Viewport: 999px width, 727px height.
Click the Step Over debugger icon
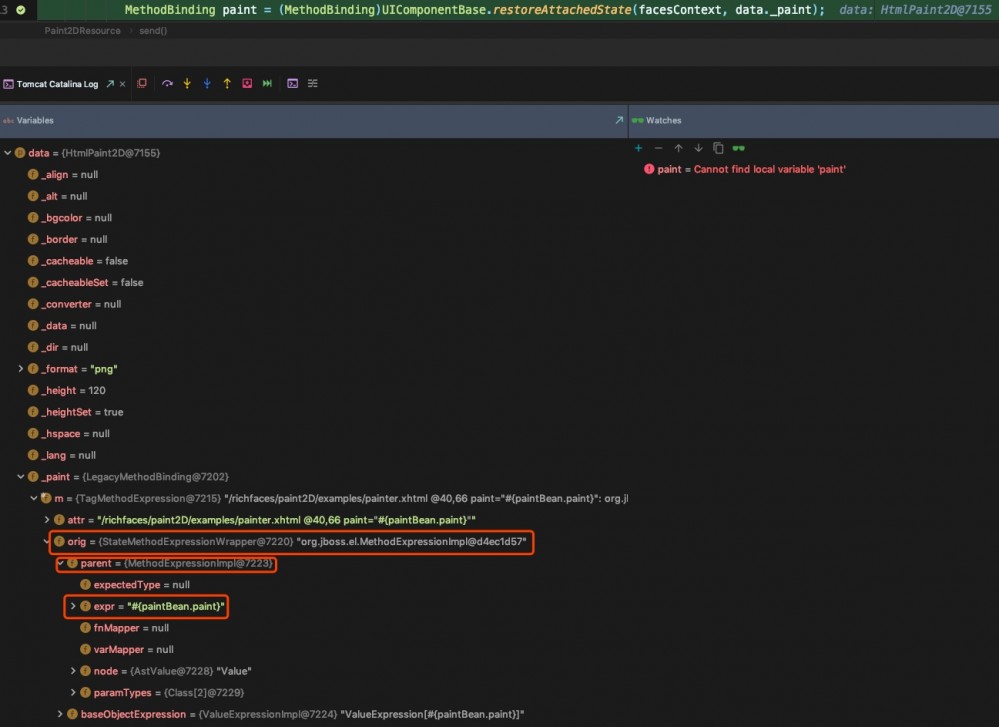coord(167,83)
